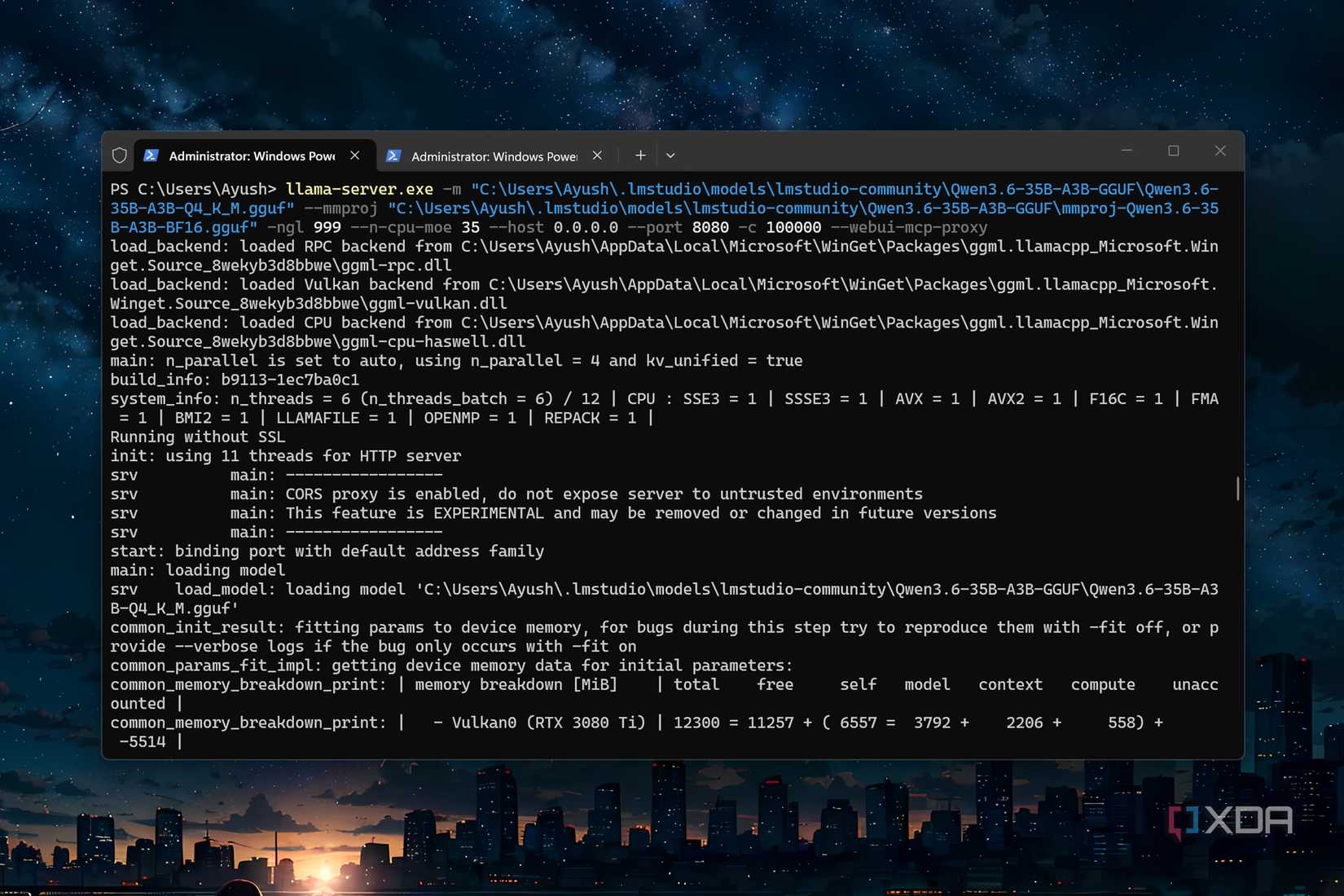Image resolution: width=1344 pixels, height=896 pixels.
Task: Open a new terminal tab with the plus button
Action: pyautogui.click(x=641, y=155)
